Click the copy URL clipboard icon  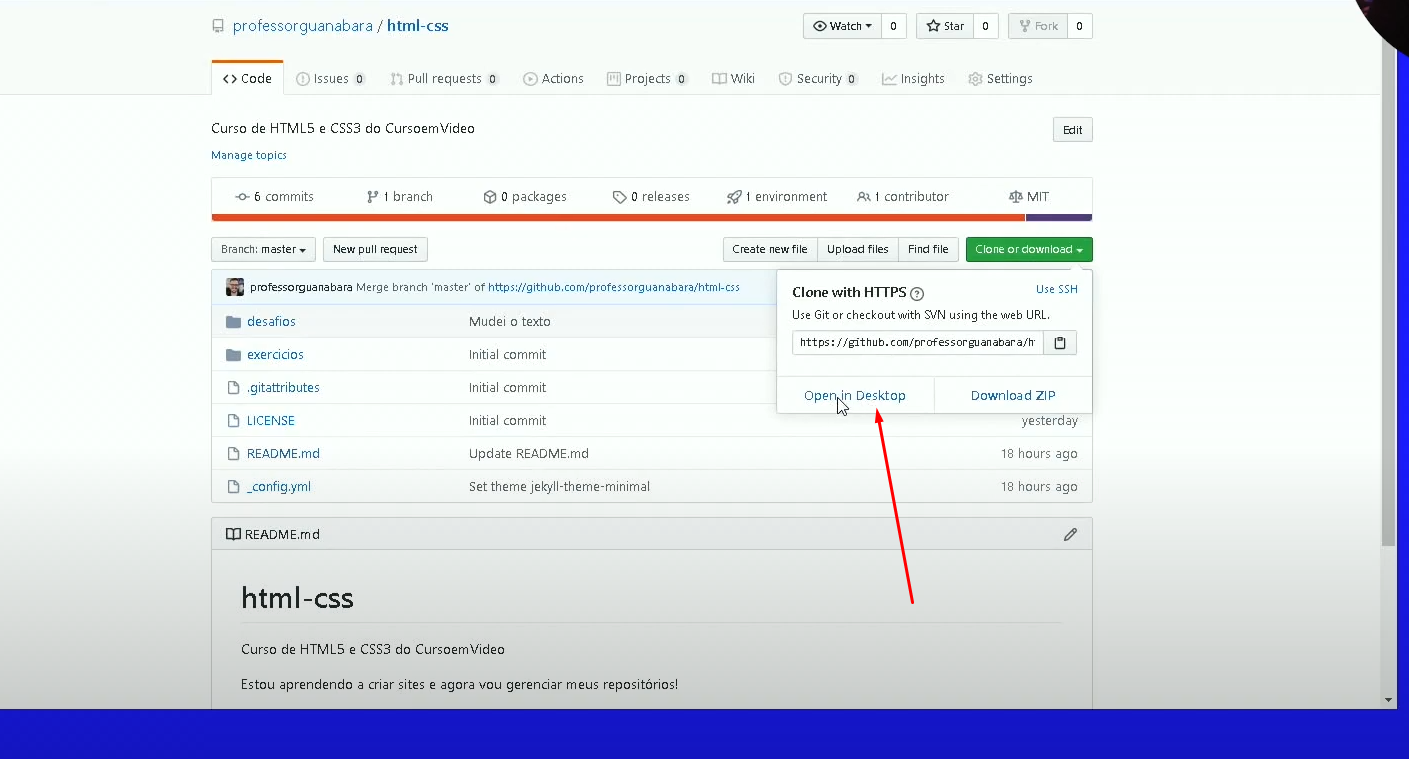click(1060, 343)
